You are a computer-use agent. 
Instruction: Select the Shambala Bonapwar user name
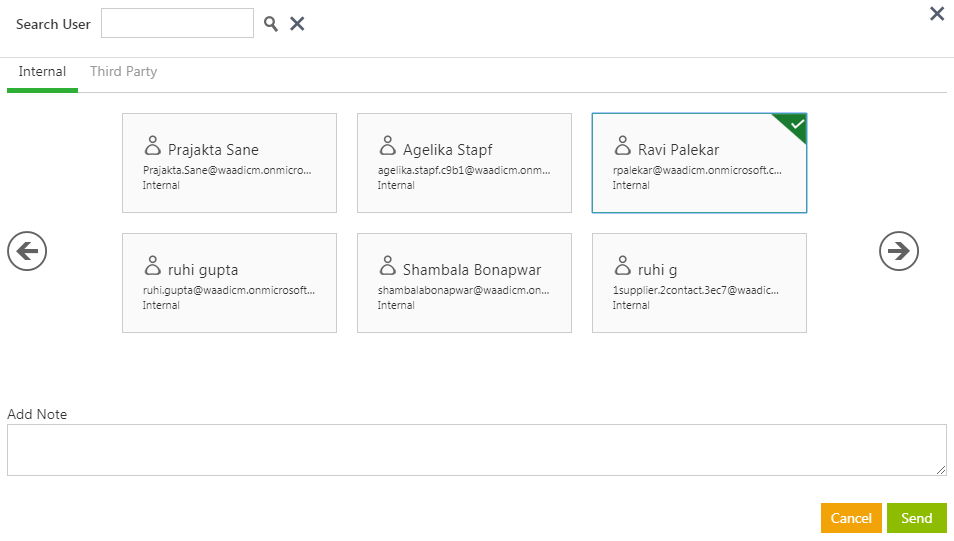coord(472,270)
